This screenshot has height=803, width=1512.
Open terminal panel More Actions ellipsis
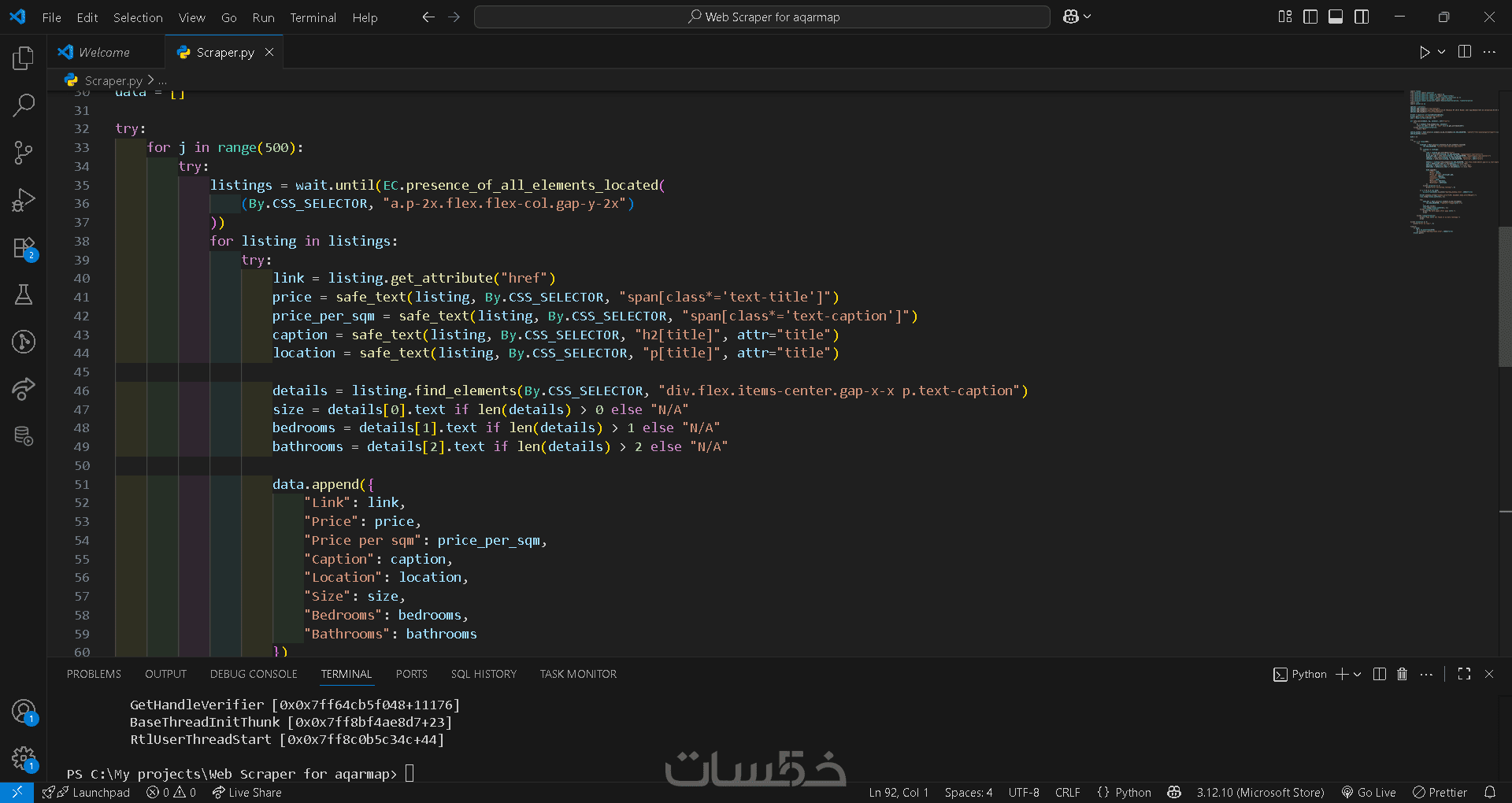(1426, 674)
